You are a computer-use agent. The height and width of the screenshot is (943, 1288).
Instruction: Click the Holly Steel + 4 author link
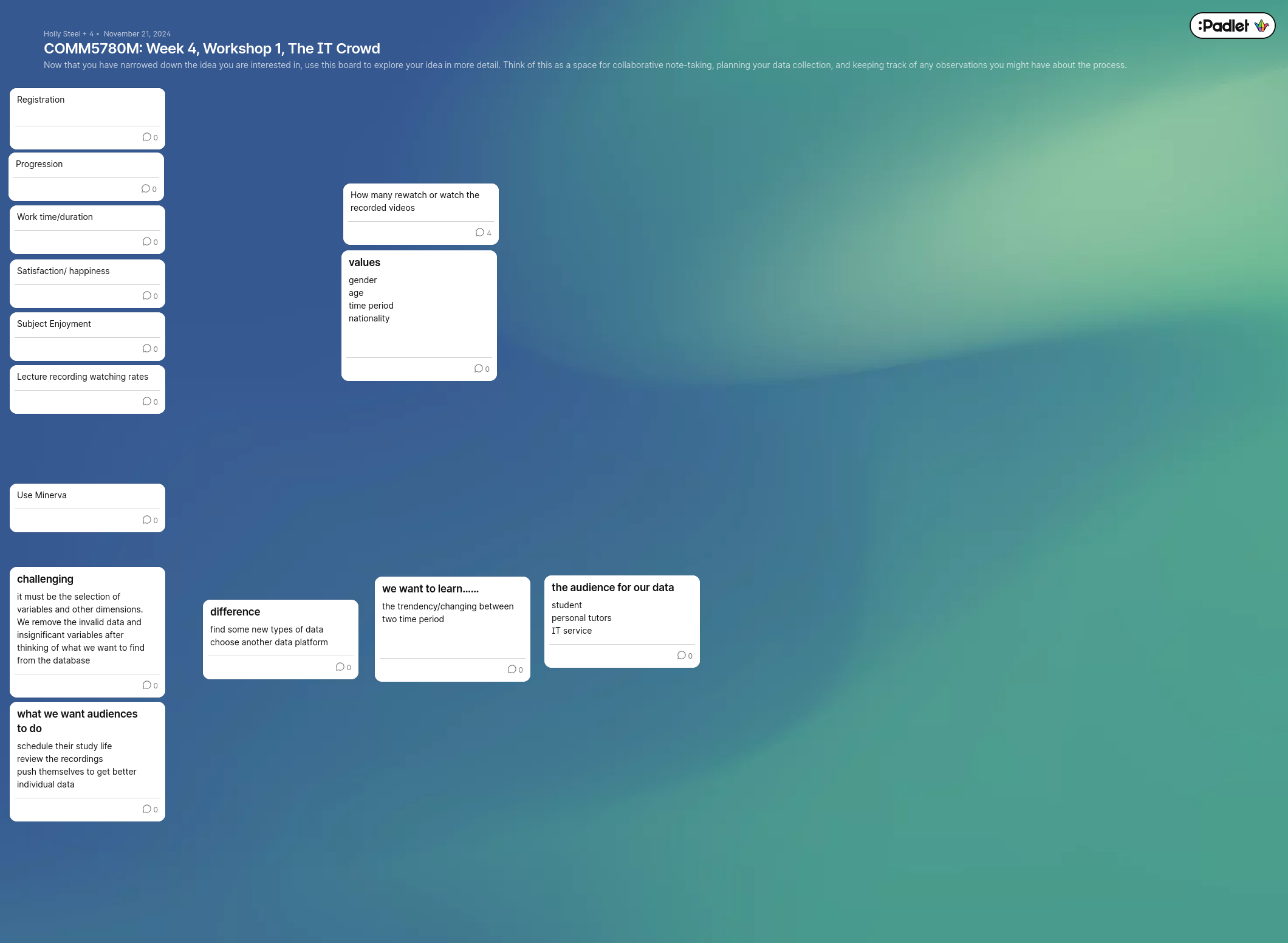(x=68, y=34)
